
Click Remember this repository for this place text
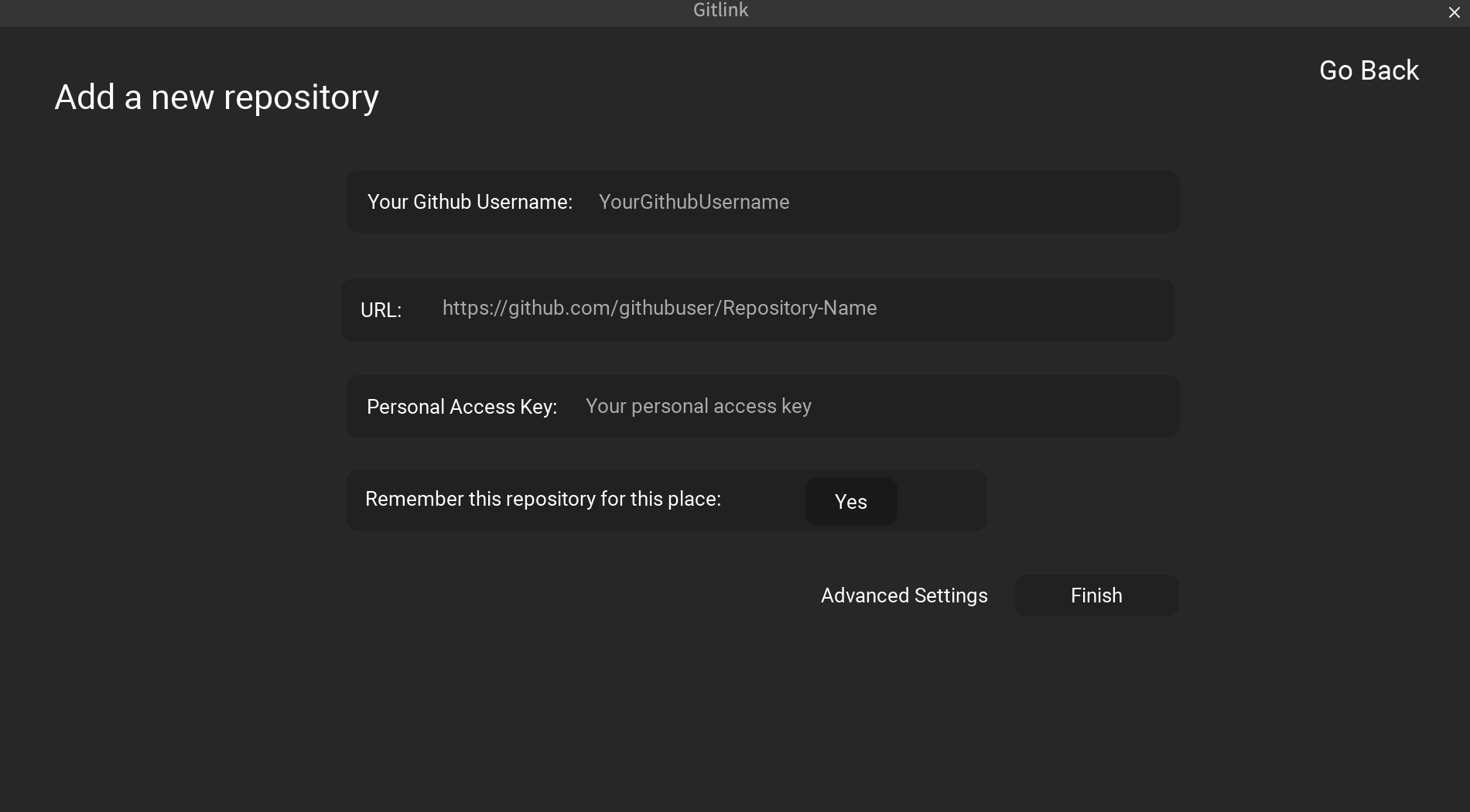[x=543, y=499]
